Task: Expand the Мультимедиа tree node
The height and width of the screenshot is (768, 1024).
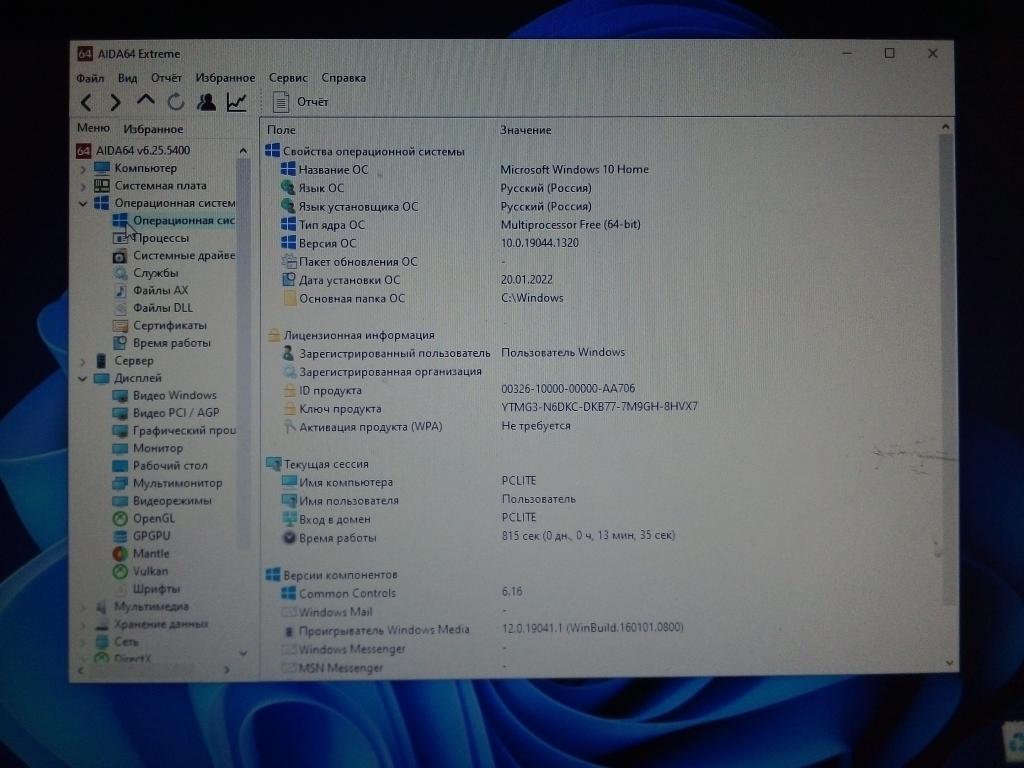Action: 83,607
